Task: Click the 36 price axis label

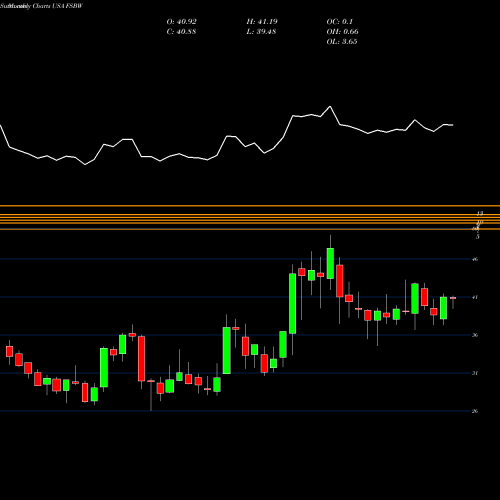Action: 475,335
